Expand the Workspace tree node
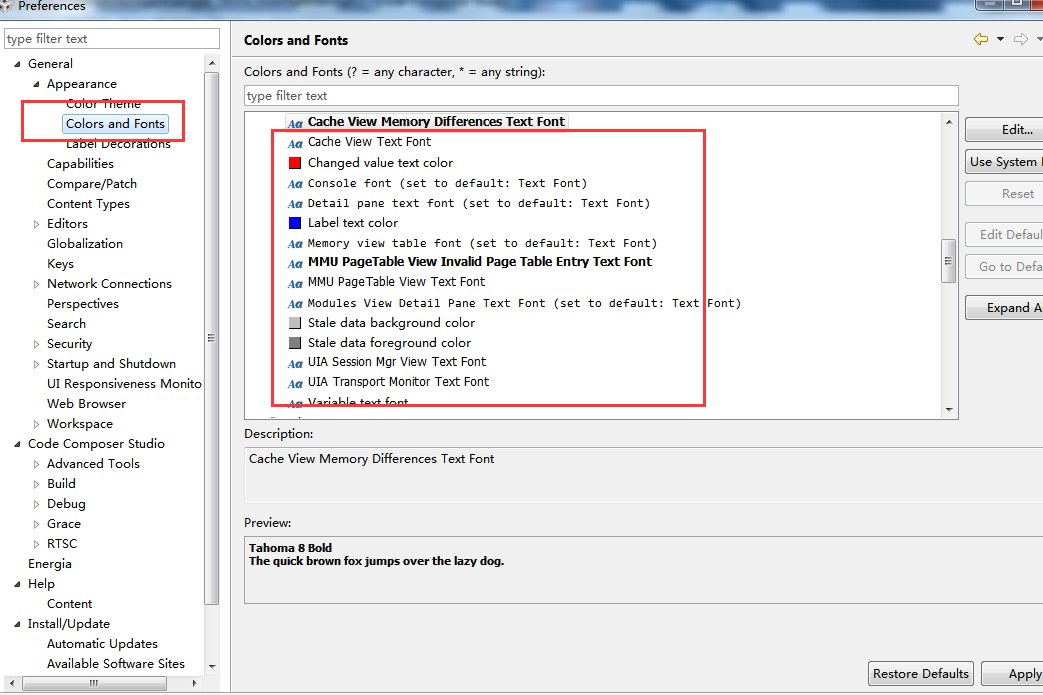The height and width of the screenshot is (695, 1043). point(37,424)
